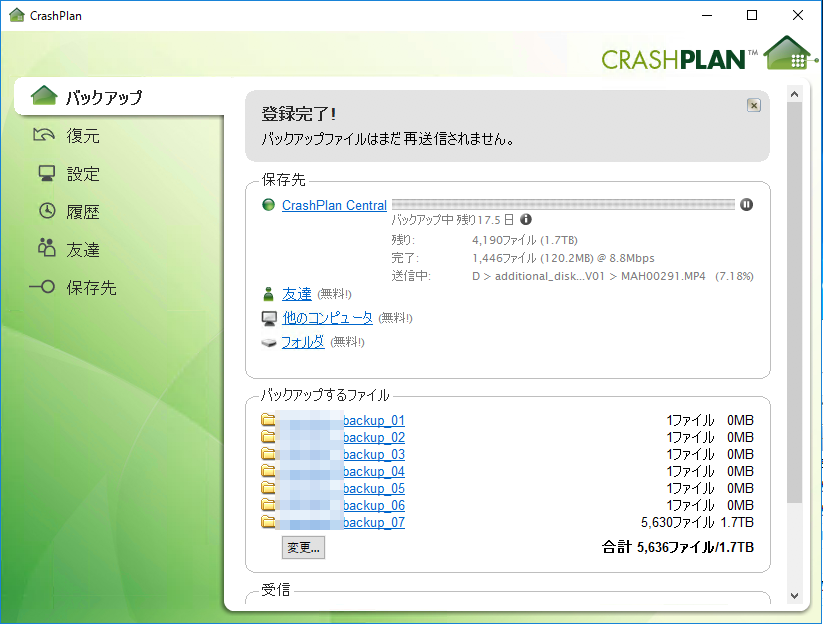Click the CrashPlan logo house icon
Image resolution: width=823 pixels, height=624 pixels.
click(790, 52)
